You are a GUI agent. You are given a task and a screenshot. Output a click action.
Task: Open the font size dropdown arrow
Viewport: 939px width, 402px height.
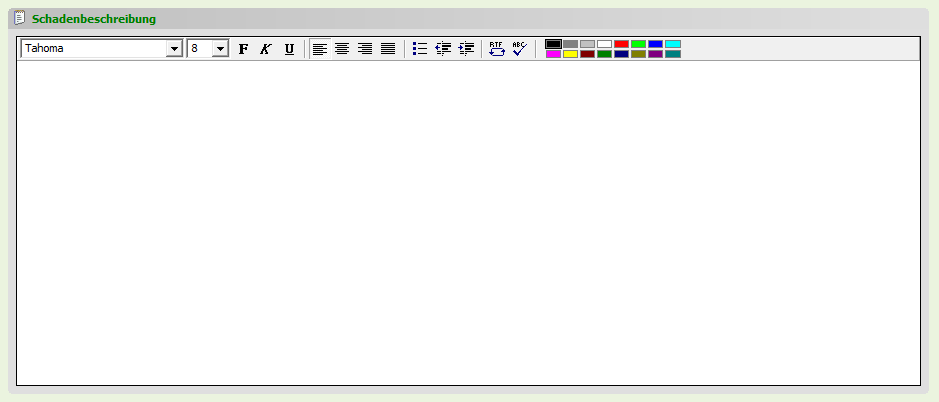[x=220, y=49]
